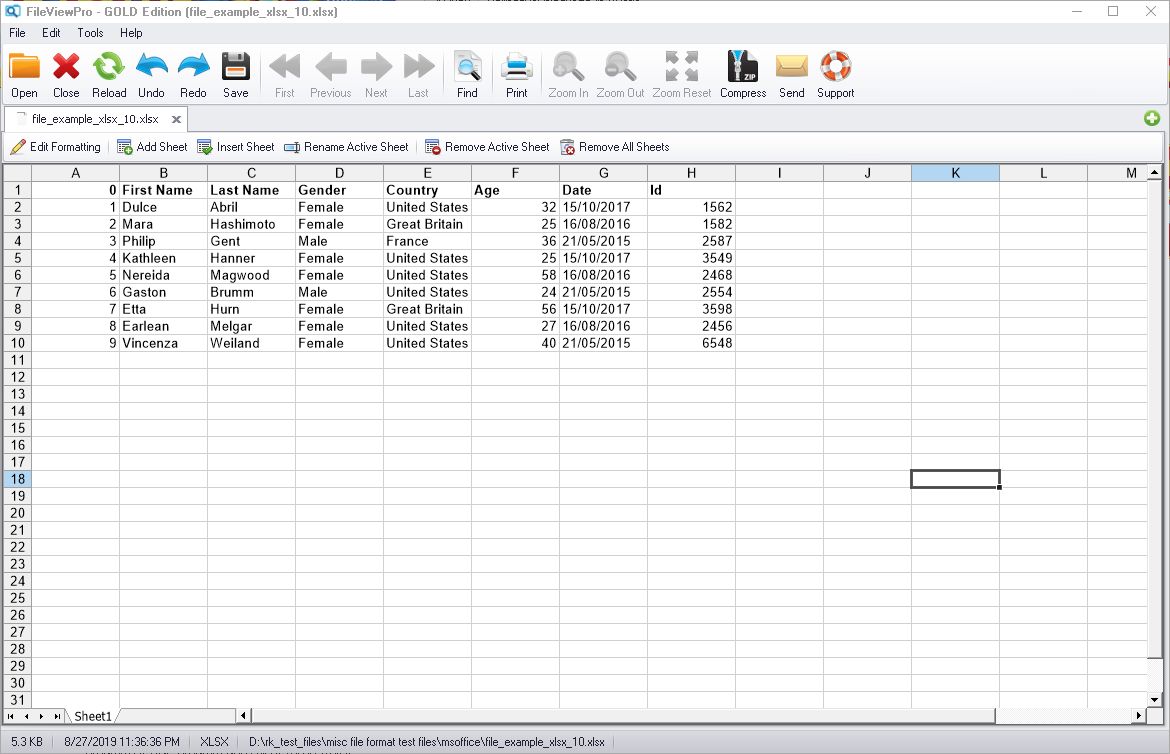This screenshot has height=754, width=1170.
Task: Add a sheet using the Add Sheet button
Action: [151, 147]
